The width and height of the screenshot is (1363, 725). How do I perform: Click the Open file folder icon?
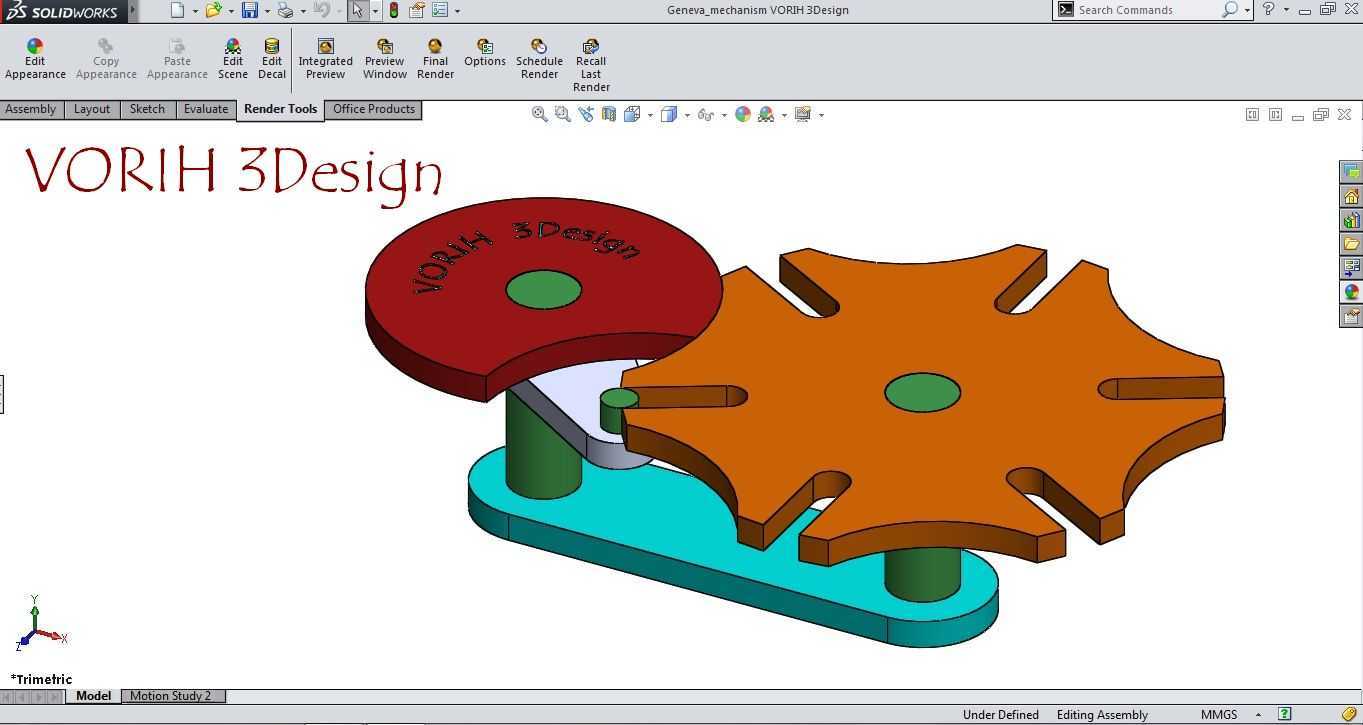213,10
